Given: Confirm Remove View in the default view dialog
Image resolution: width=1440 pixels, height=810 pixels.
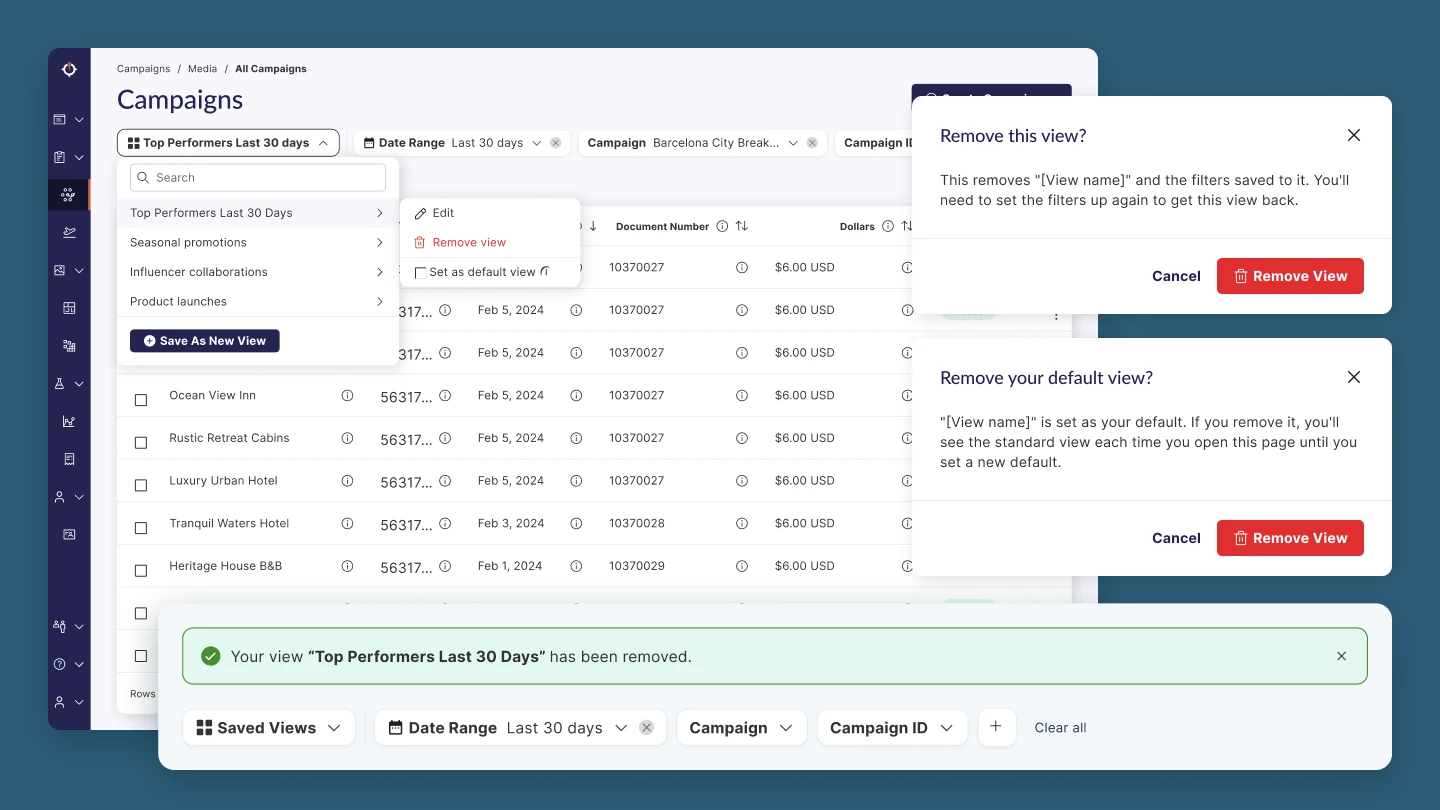Looking at the screenshot, I should point(1290,538).
